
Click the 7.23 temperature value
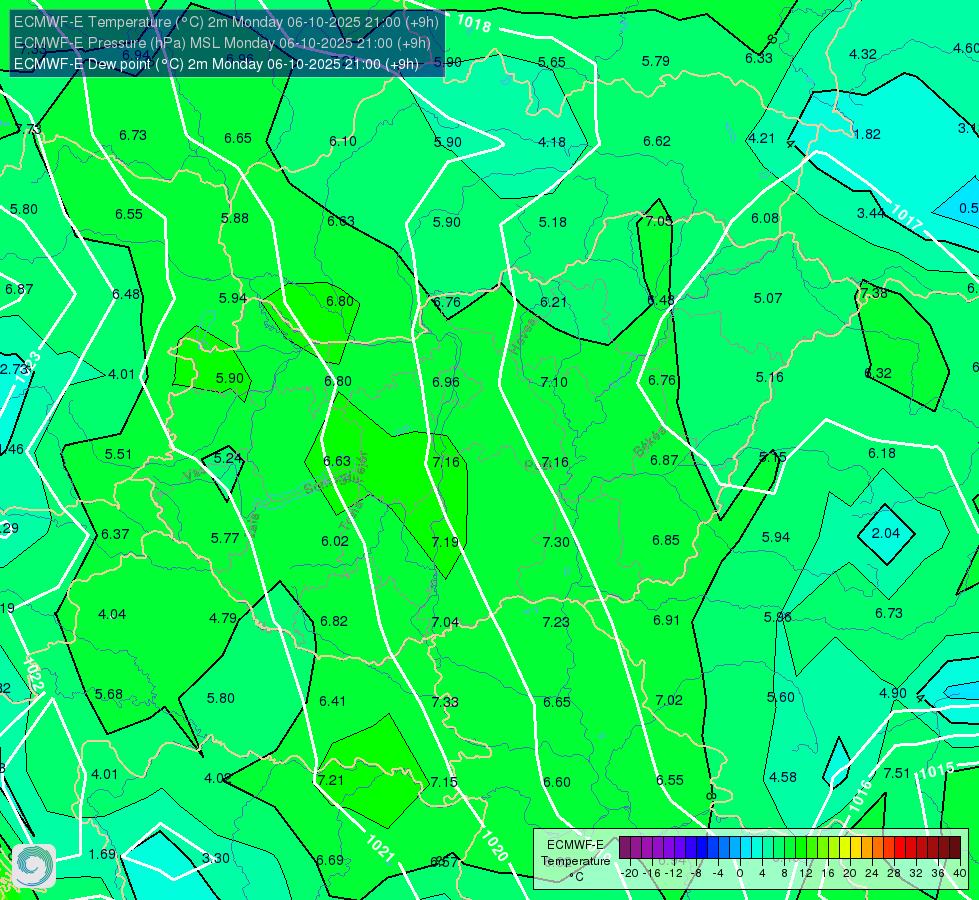[556, 622]
